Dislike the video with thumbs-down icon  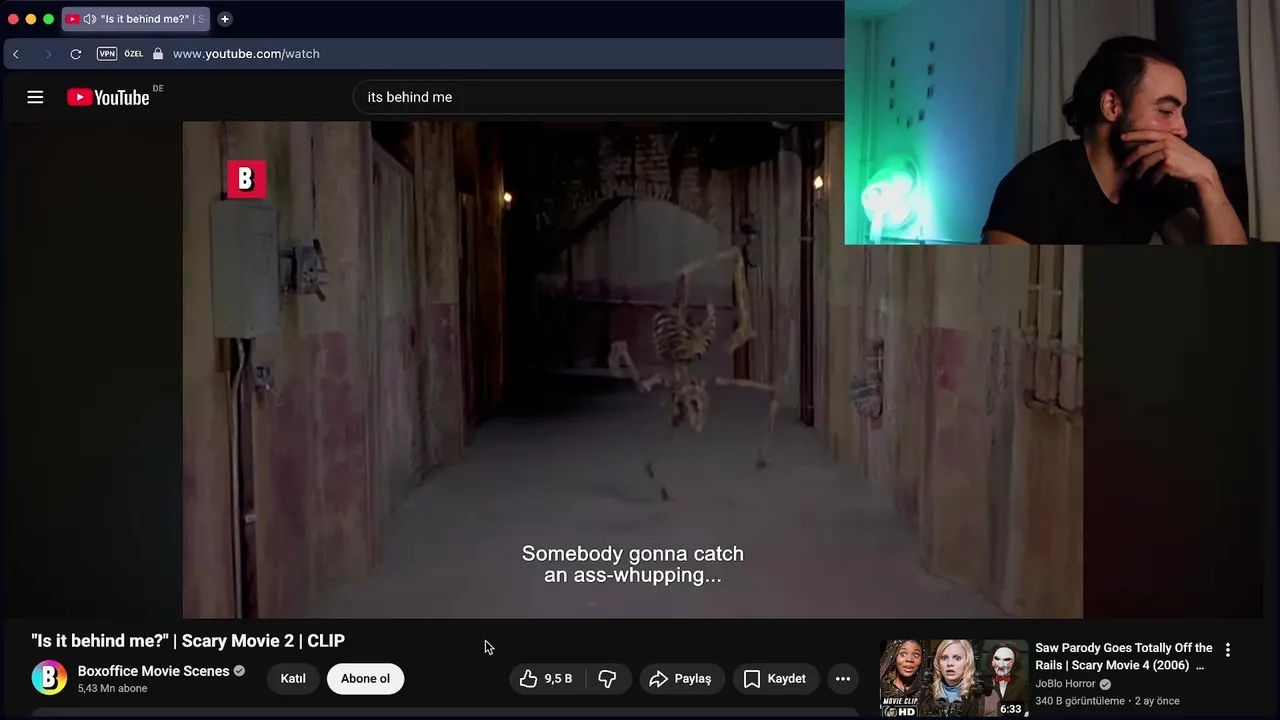point(607,679)
